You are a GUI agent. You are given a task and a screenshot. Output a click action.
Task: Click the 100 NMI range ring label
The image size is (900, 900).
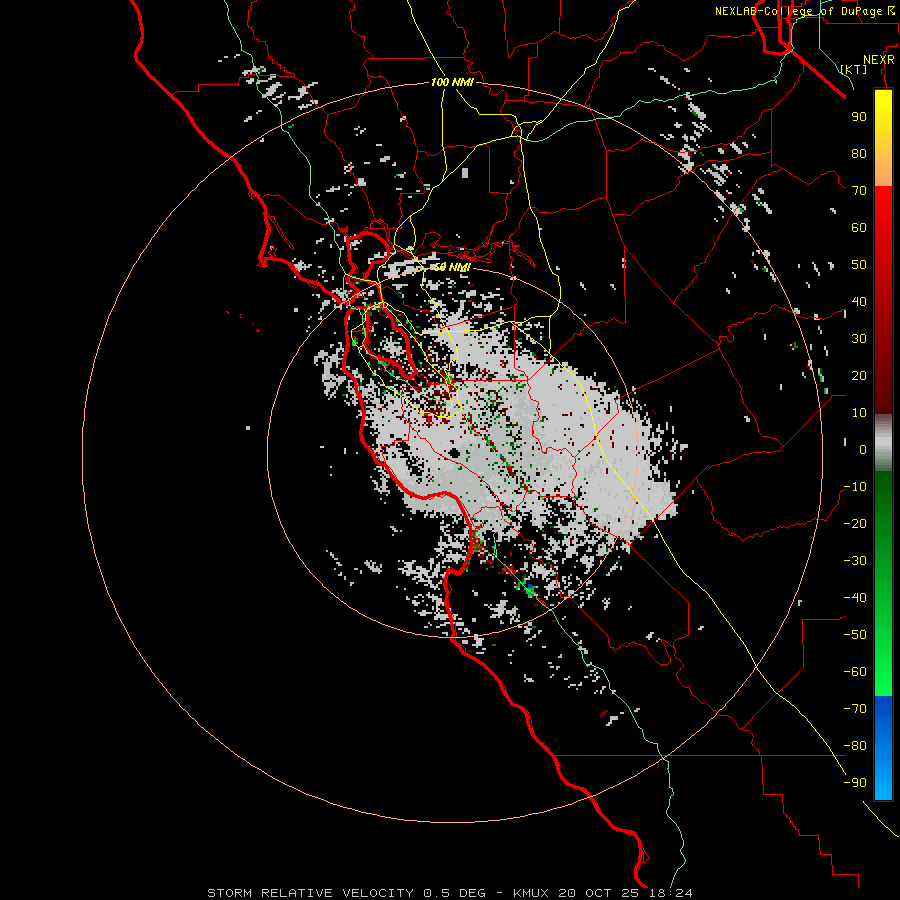[452, 82]
